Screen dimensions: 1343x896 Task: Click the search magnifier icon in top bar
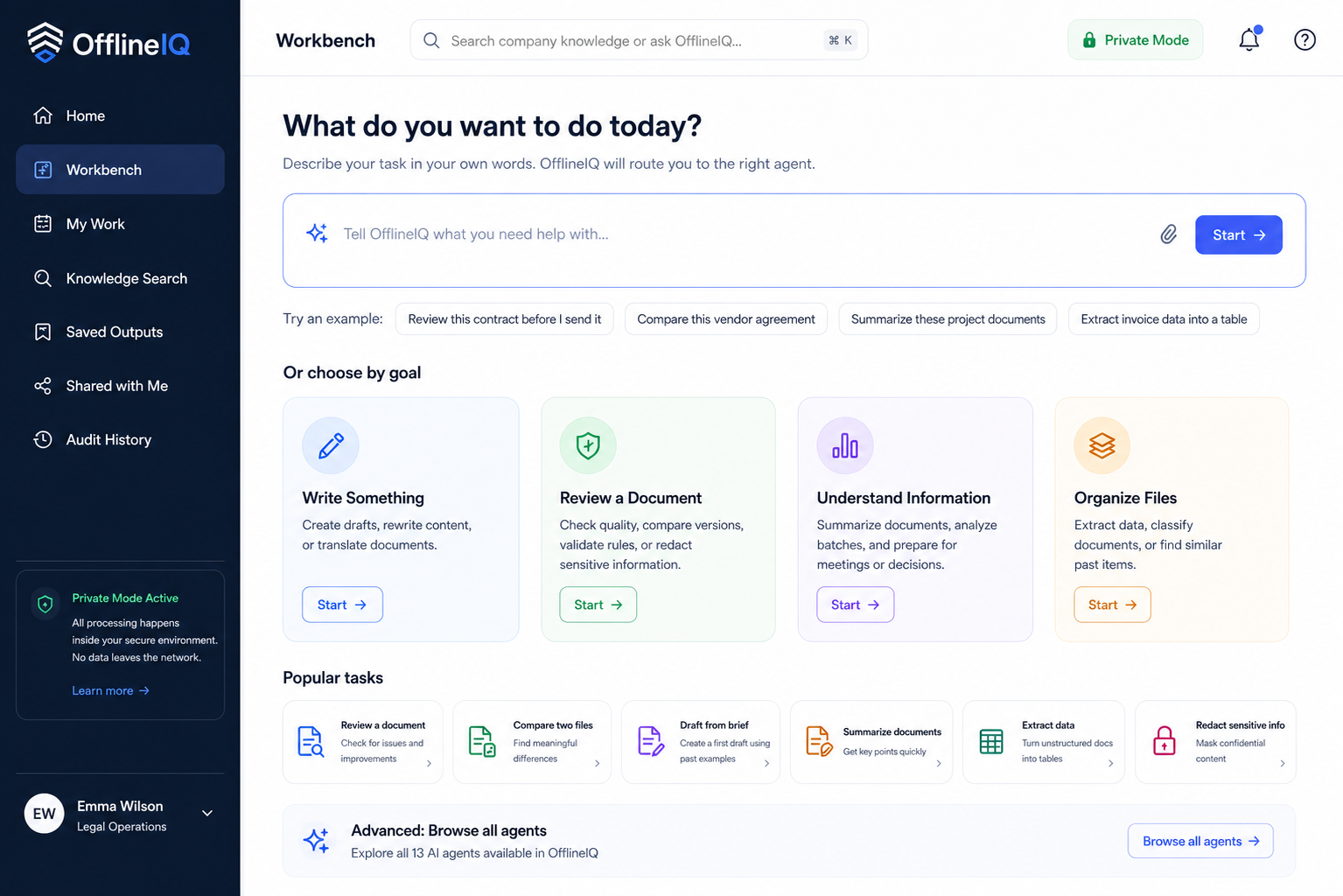[x=431, y=40]
